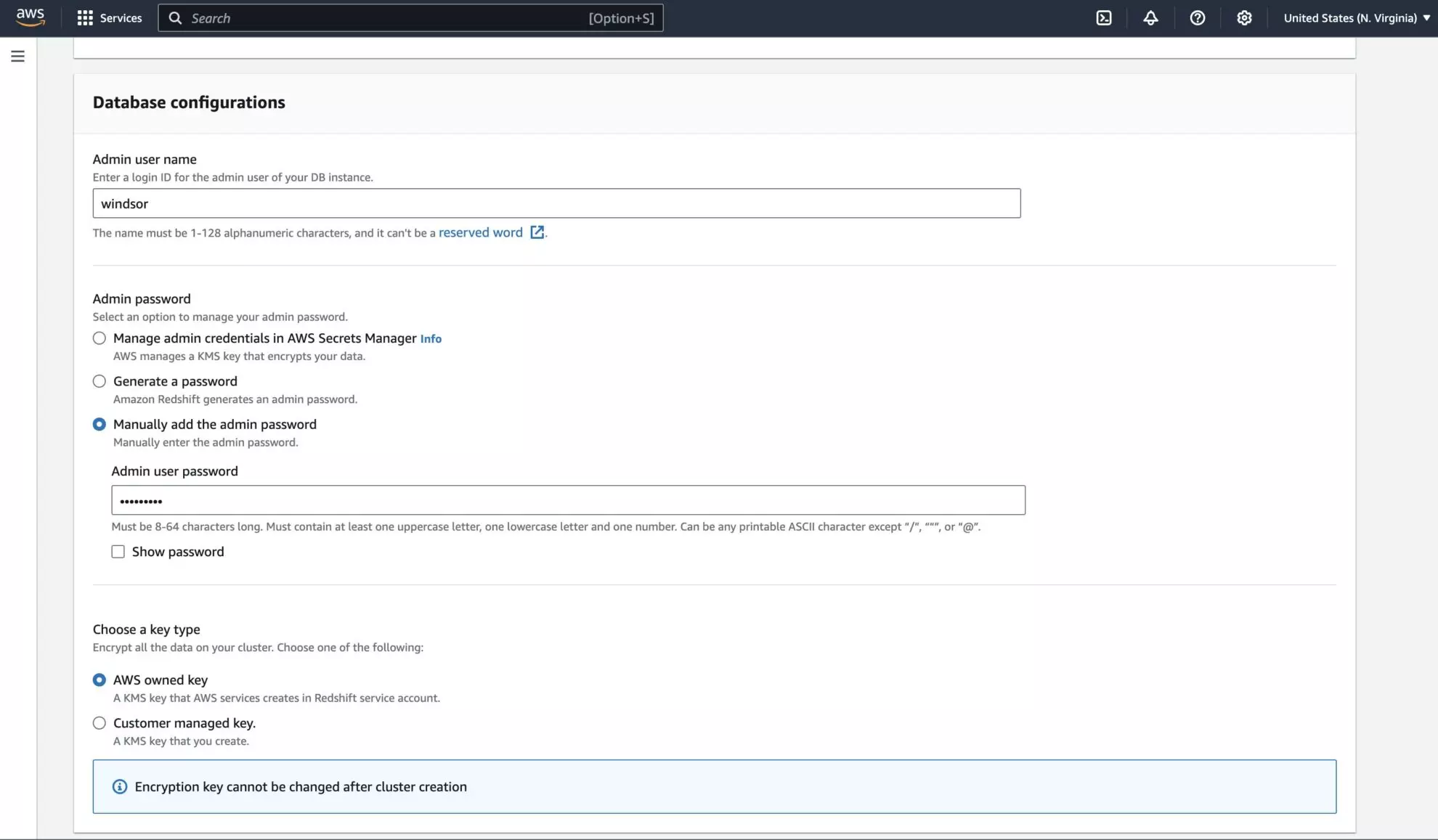
Task: Open the help question mark icon
Action: point(1198,18)
